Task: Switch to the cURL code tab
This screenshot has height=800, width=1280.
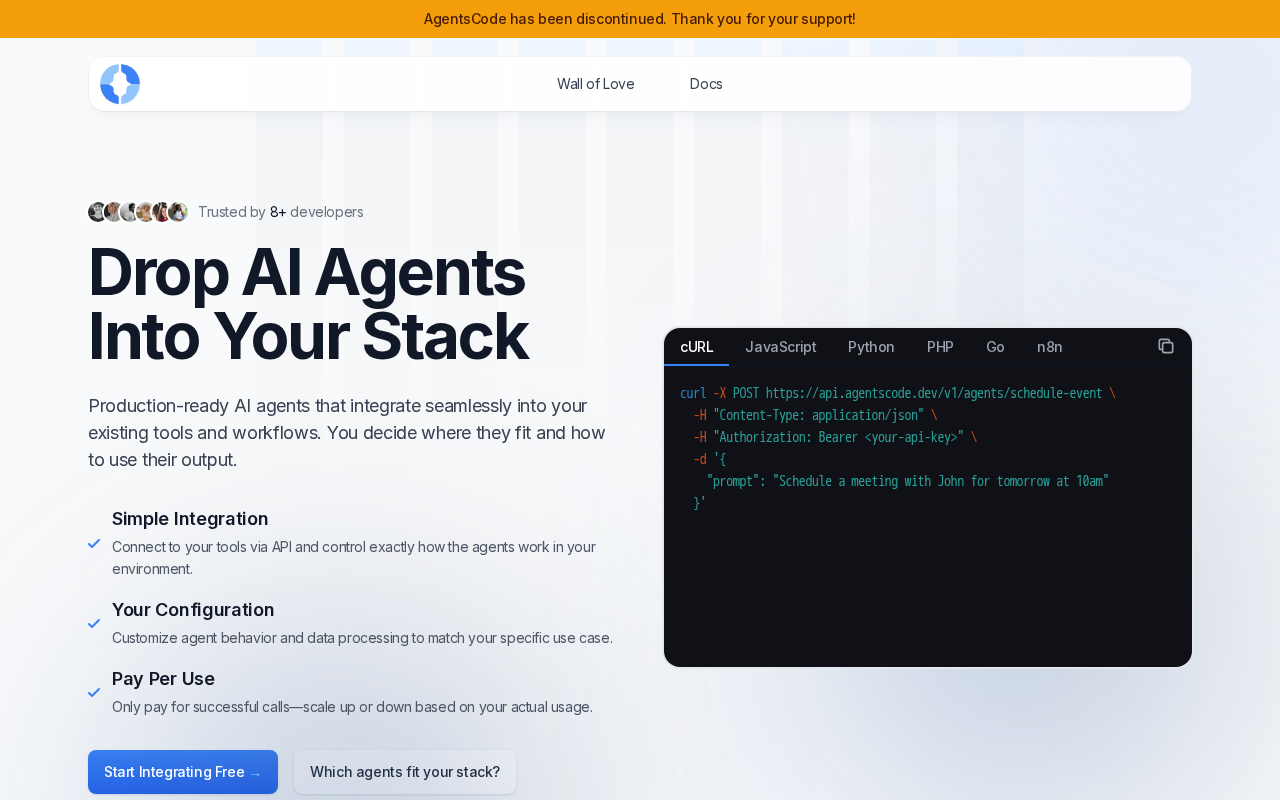Action: click(697, 347)
